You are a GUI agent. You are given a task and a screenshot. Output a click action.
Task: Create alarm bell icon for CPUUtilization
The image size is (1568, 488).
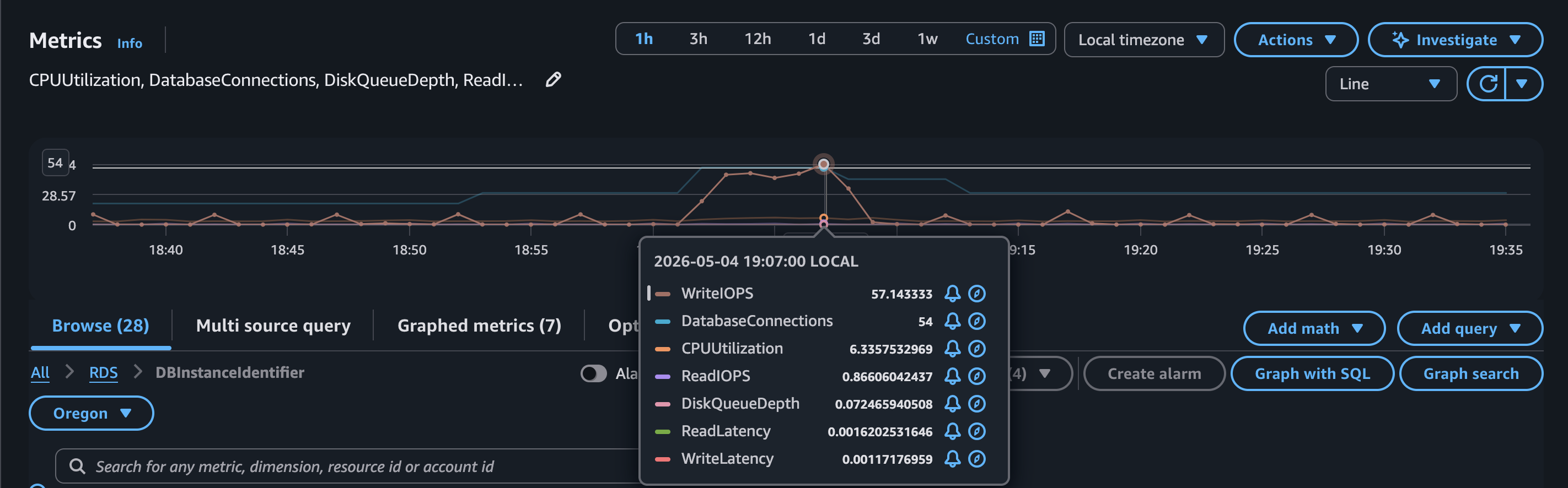tap(952, 349)
